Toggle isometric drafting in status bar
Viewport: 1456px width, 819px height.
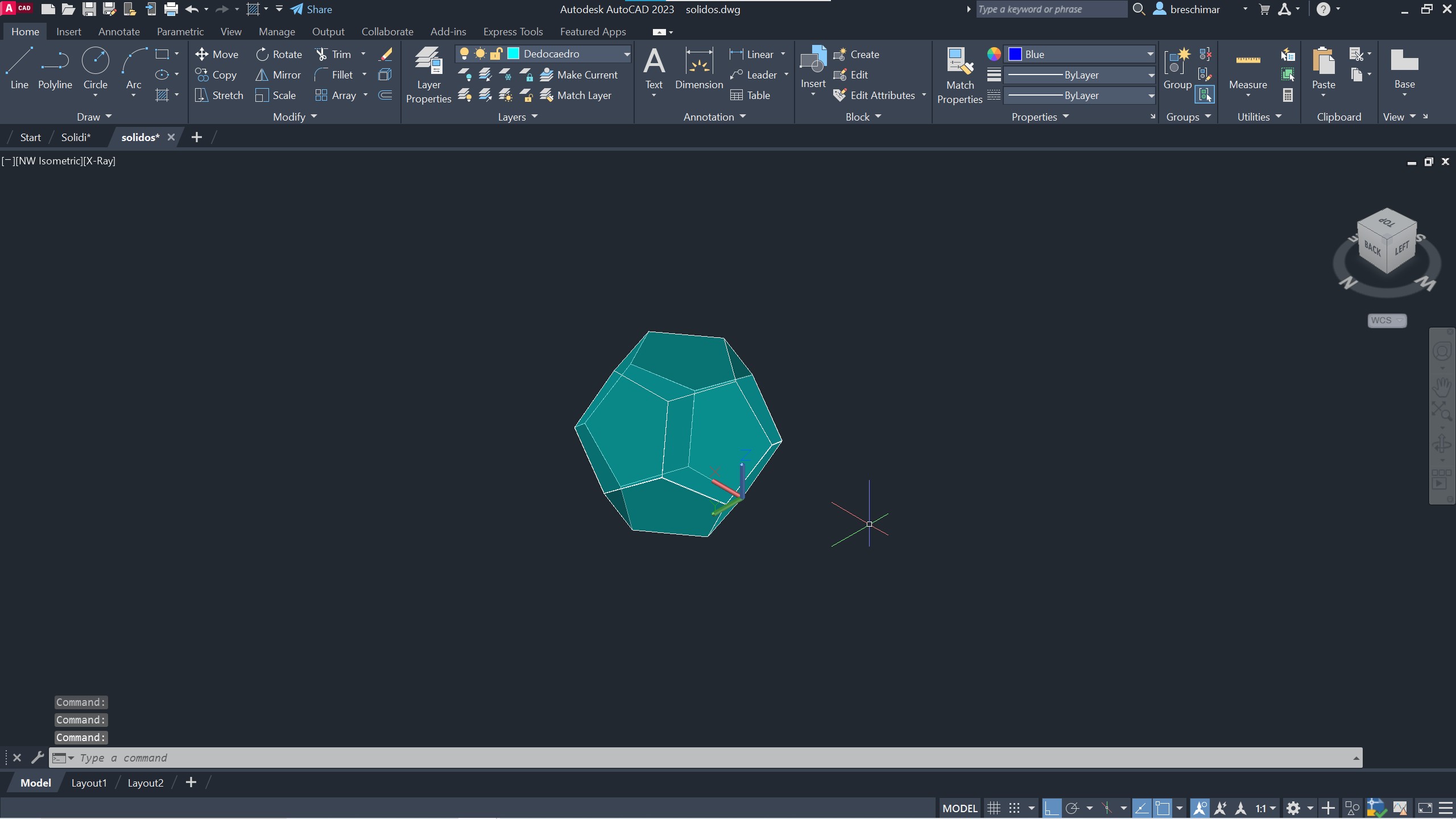(1107, 808)
